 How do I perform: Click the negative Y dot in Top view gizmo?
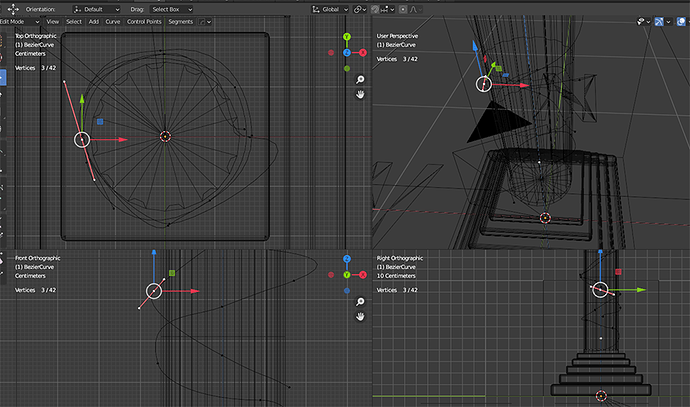pos(347,69)
